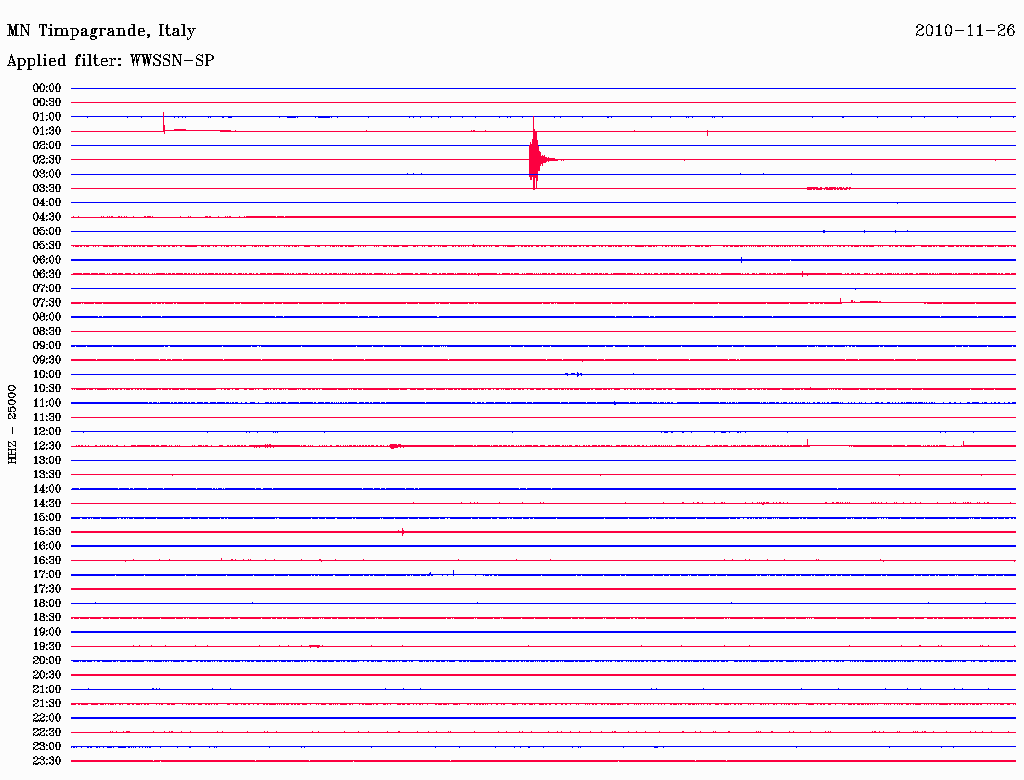Image resolution: width=1024 pixels, height=780 pixels.
Task: Click the vertical 'HHZ - 25000' axis label
Action: pos(12,425)
